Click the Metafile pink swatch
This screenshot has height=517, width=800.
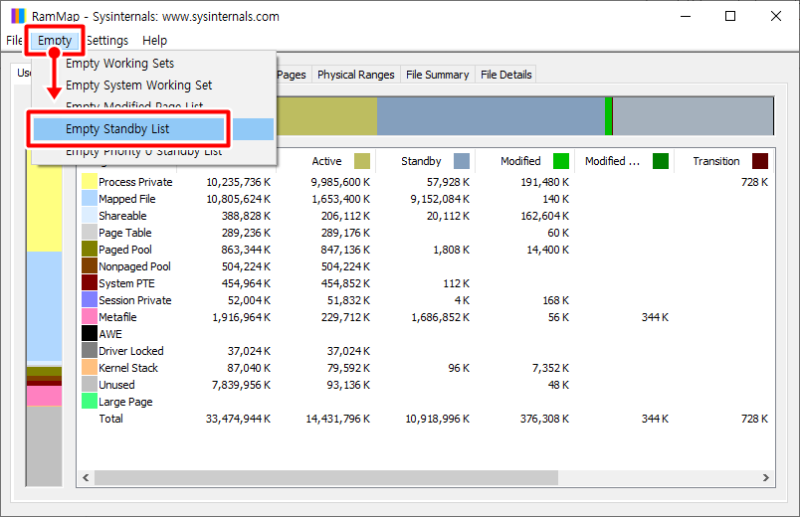89,316
